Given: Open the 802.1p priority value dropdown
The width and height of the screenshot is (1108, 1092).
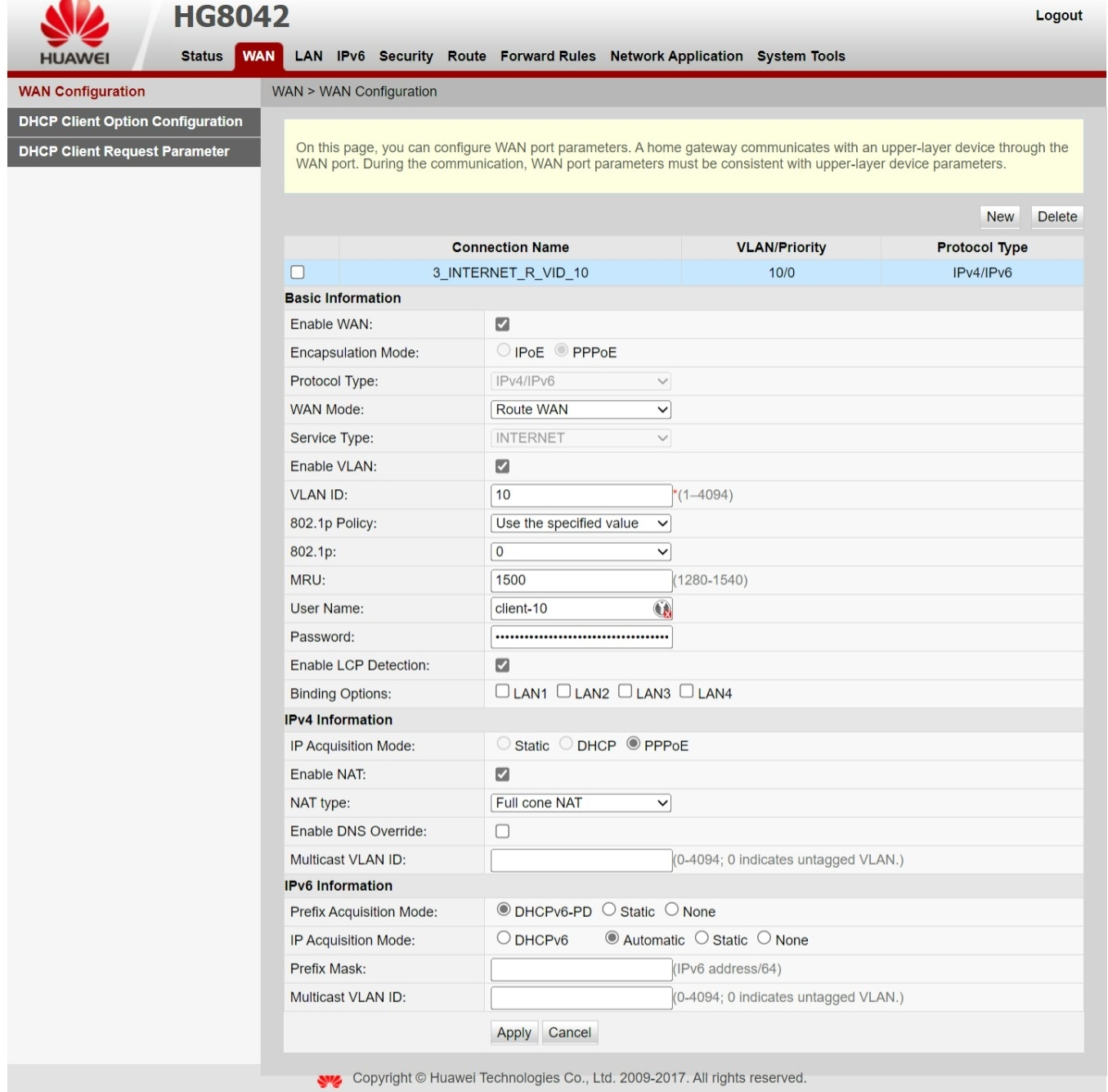Looking at the screenshot, I should click(x=581, y=552).
